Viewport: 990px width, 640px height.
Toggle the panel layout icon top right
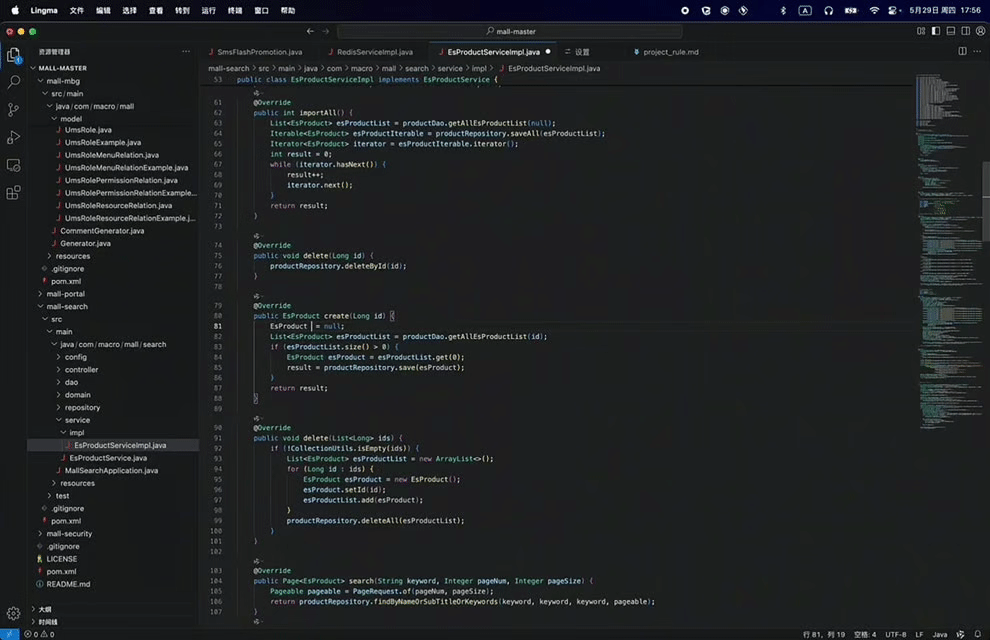950,31
